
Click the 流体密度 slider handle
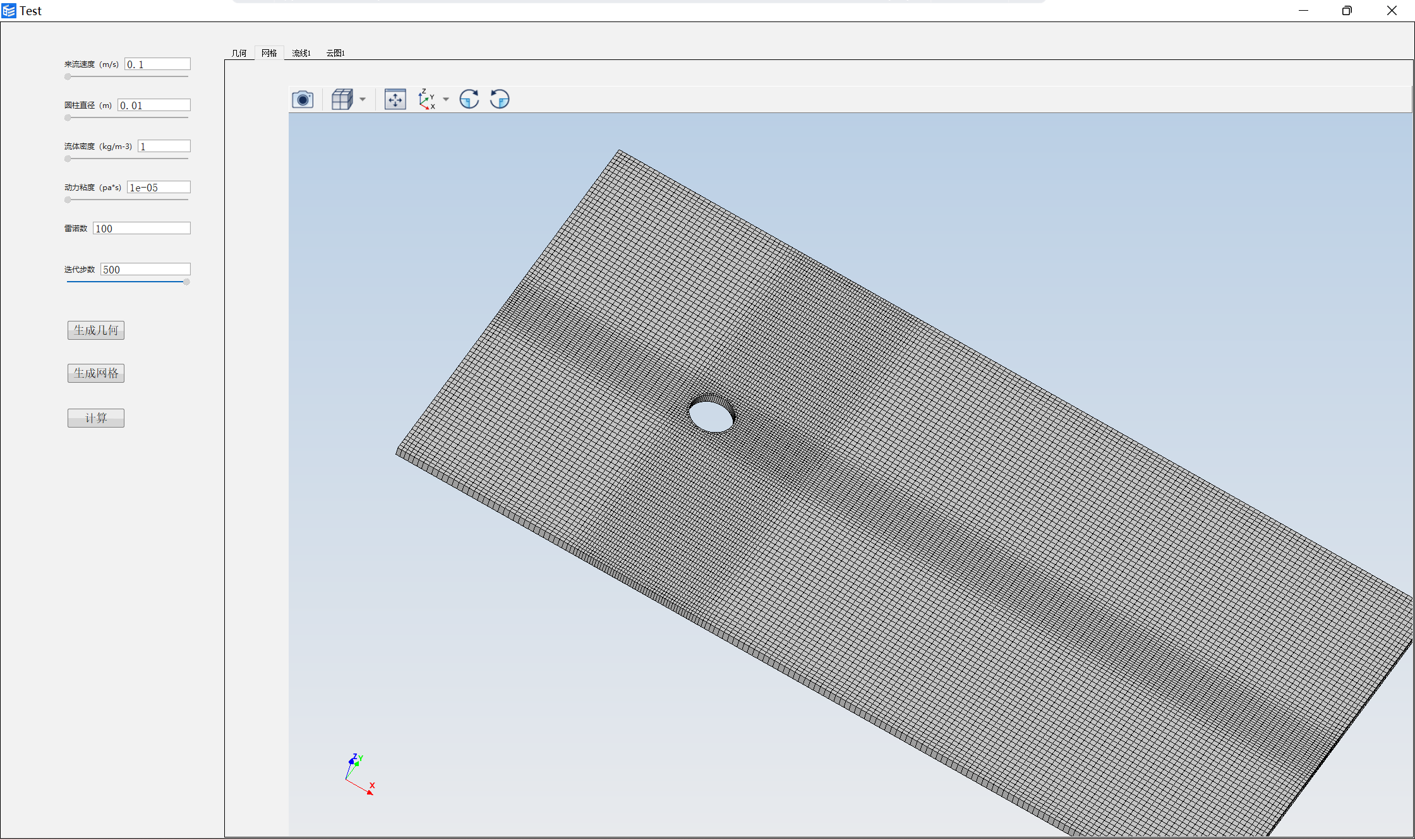coord(68,159)
